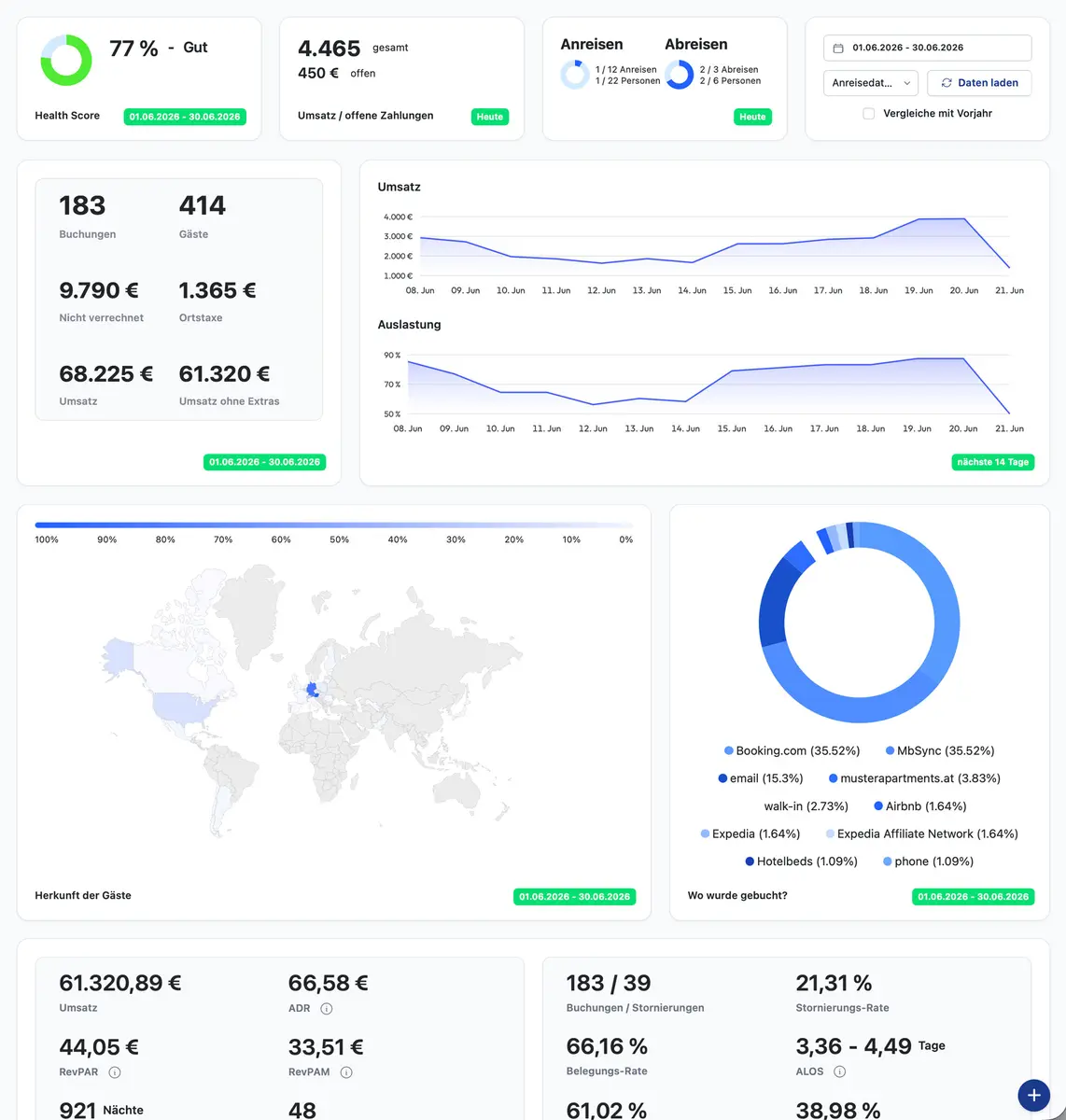Click Germany on the world map
The width and height of the screenshot is (1066, 1120).
(312, 690)
